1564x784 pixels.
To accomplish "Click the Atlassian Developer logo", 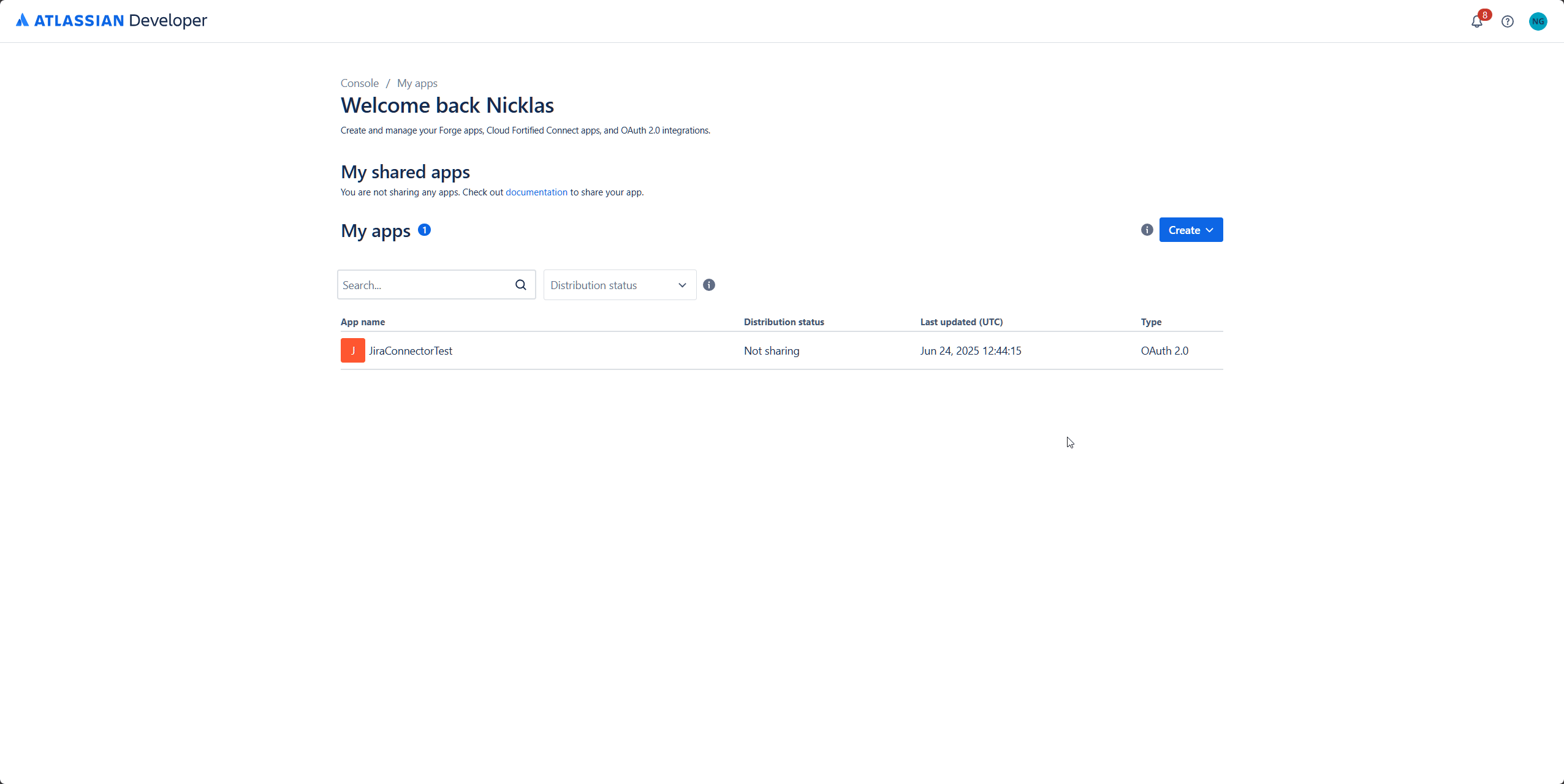I will (112, 21).
